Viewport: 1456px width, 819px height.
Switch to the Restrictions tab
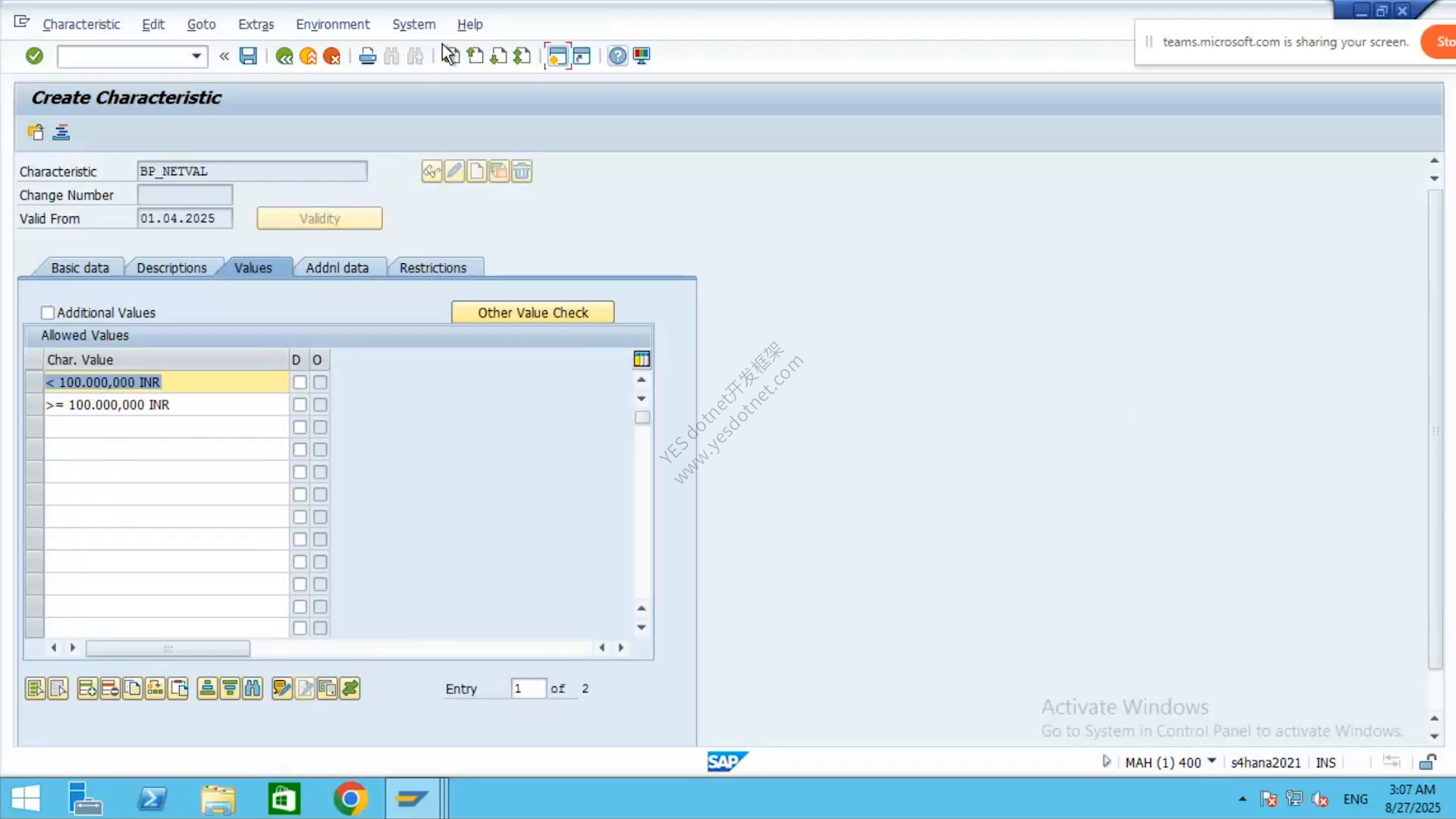click(433, 268)
